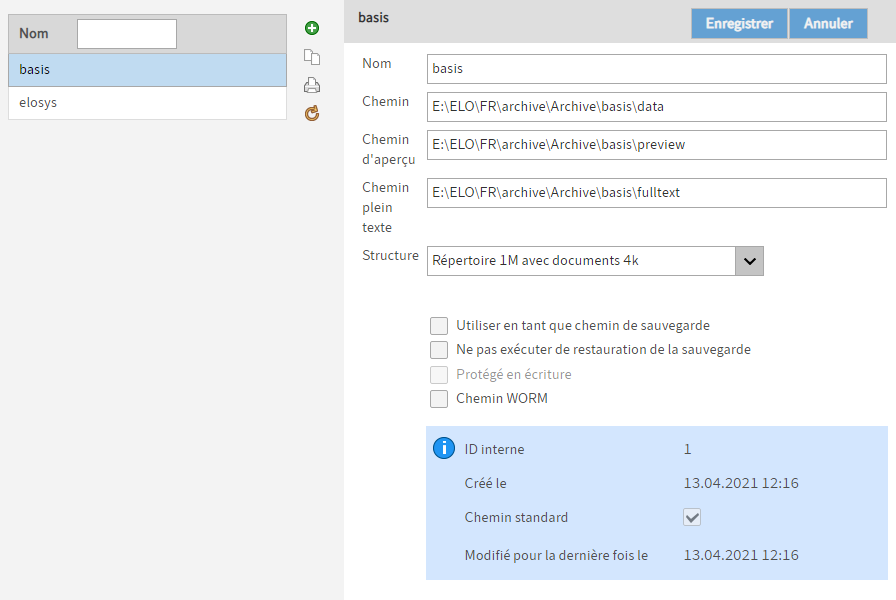Screen dimensions: 896x600
Task: Click the ID interne value 1
Action: pyautogui.click(x=687, y=449)
